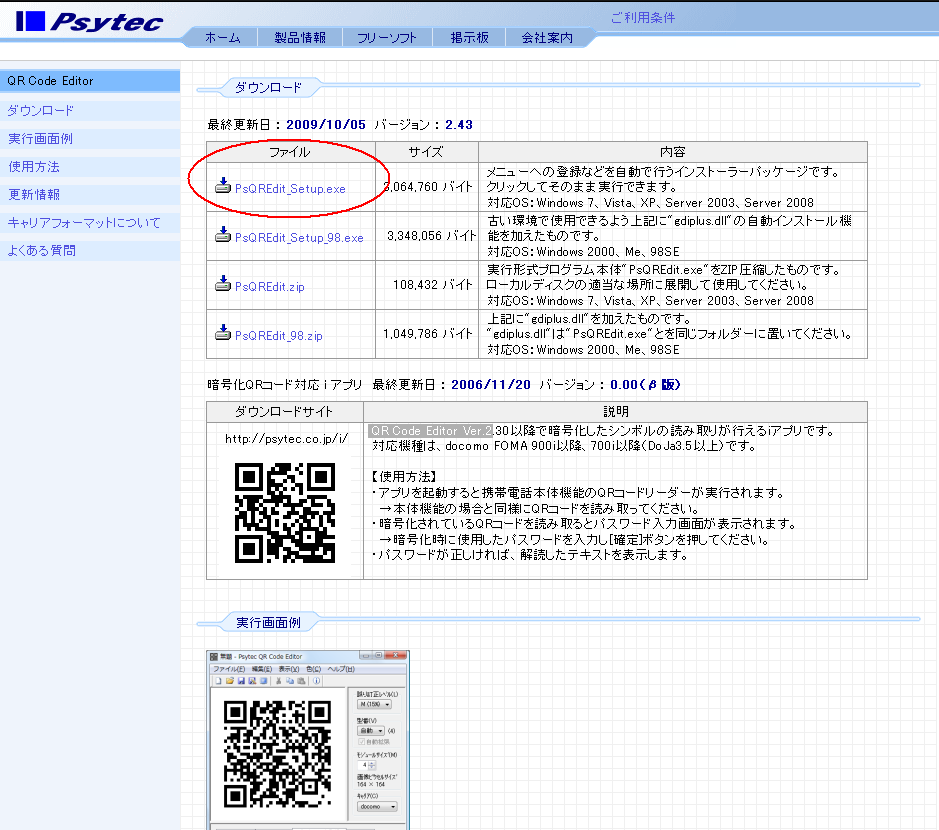
Task: Click the update date 2009/10/05
Action: [x=326, y=125]
